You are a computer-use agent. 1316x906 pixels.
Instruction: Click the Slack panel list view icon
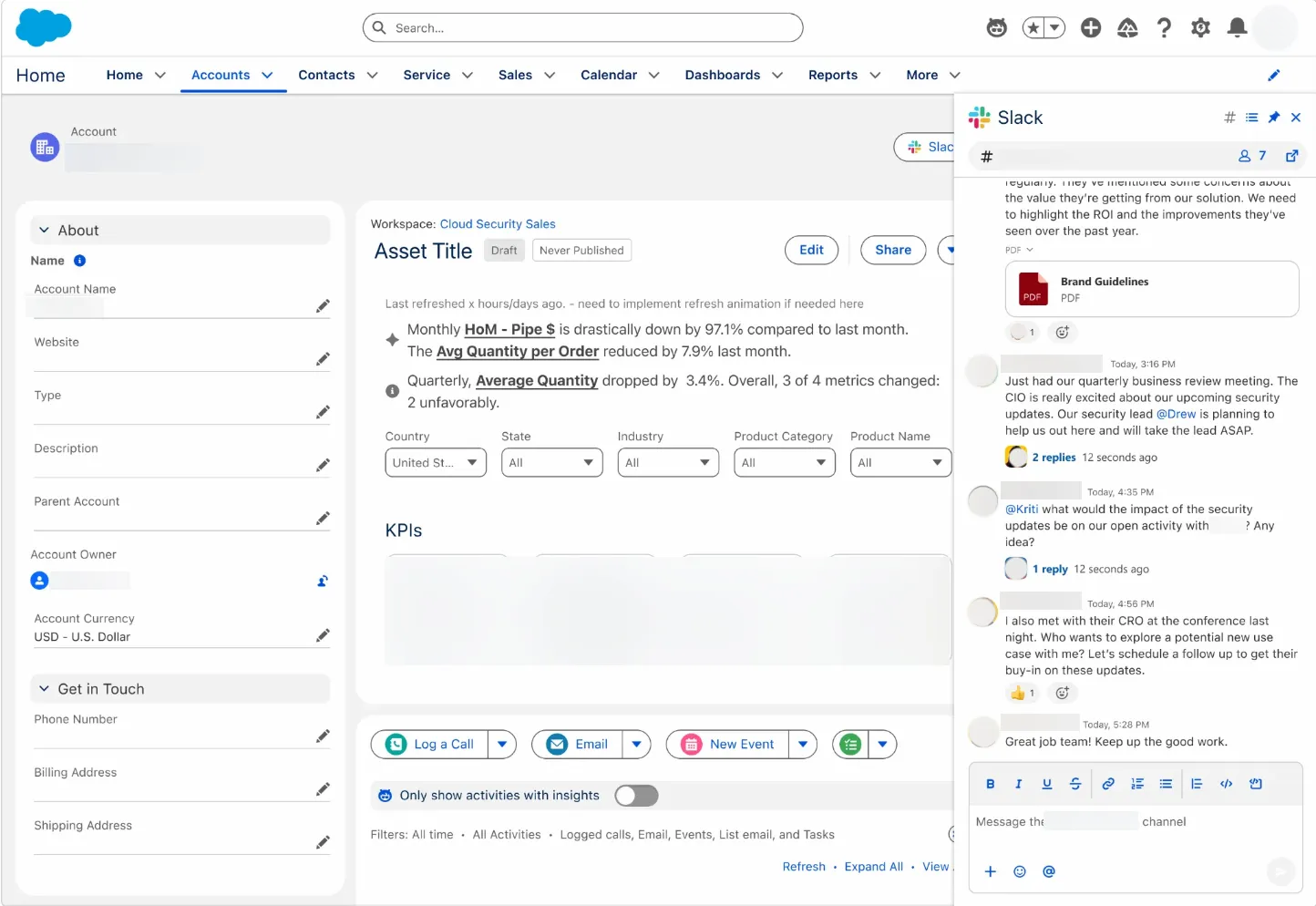1251,118
